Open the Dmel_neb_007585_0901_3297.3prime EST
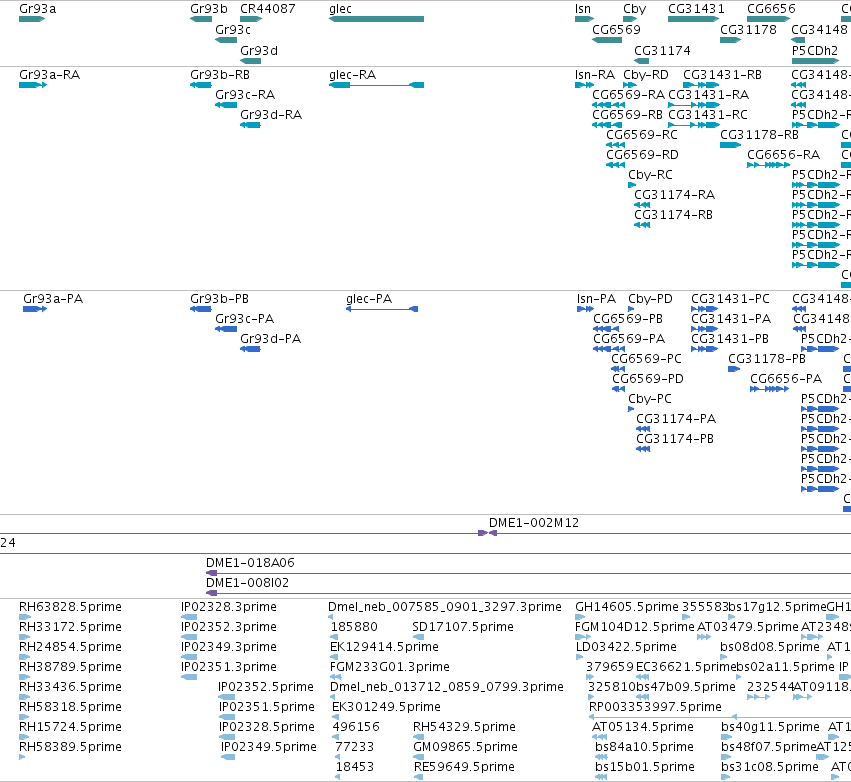Image resolution: width=851 pixels, height=782 pixels. pos(331,617)
